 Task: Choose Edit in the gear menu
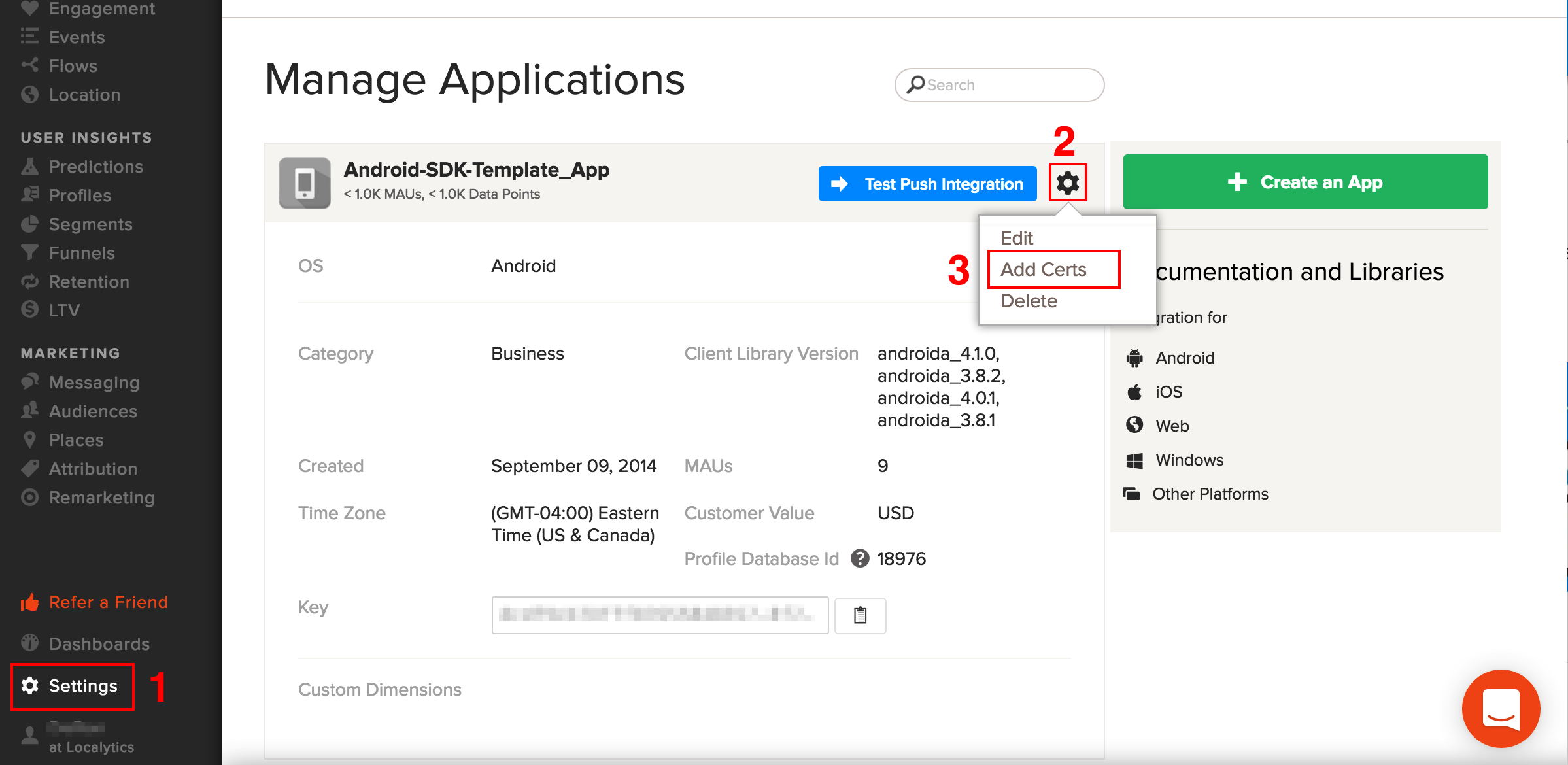(x=1017, y=238)
